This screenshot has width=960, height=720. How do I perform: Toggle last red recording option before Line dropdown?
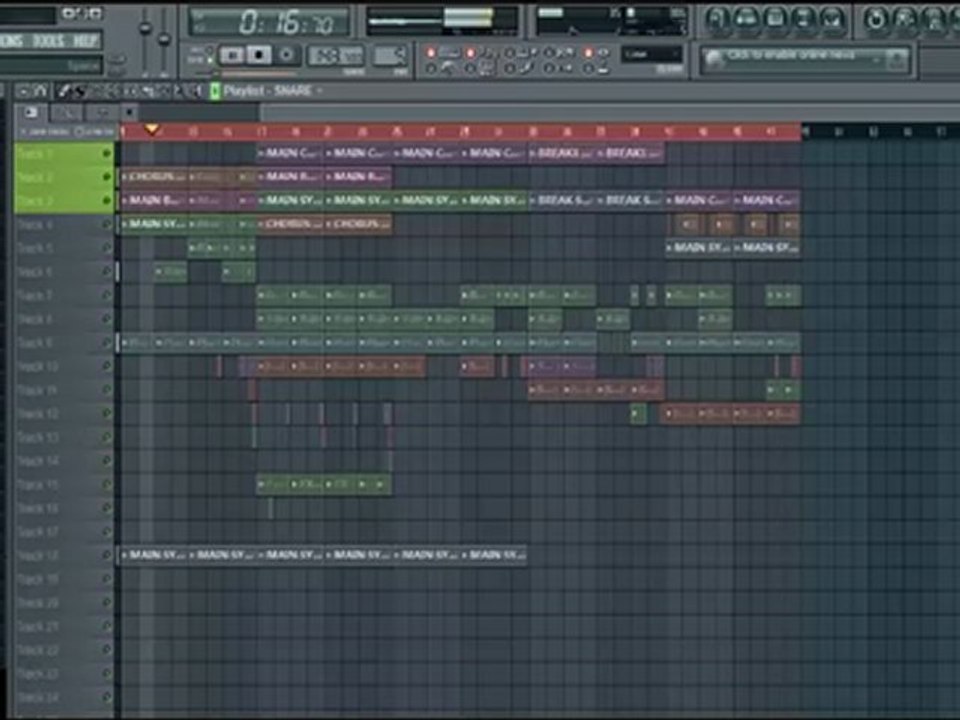coord(588,54)
